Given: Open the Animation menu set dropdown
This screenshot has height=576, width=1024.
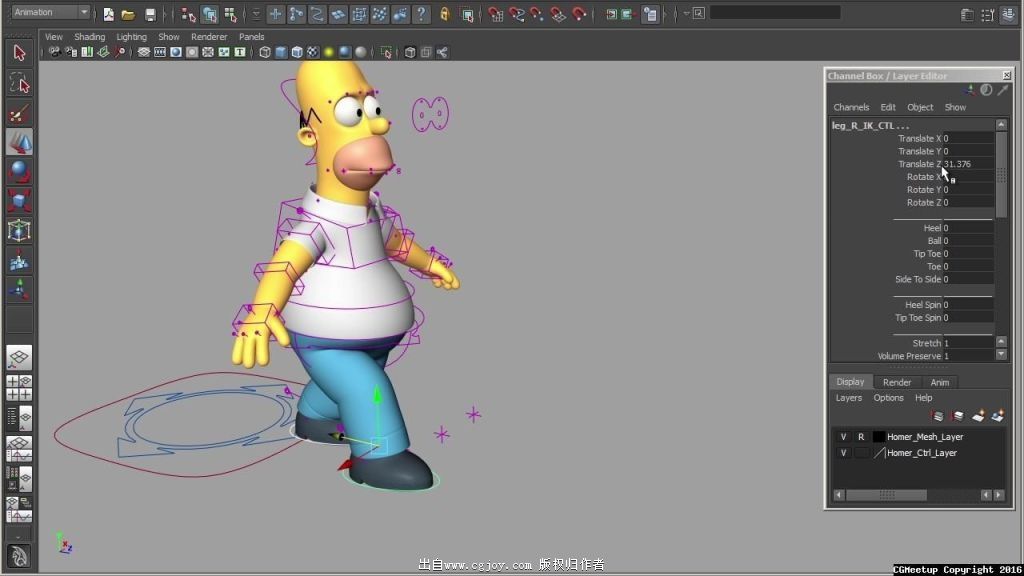Looking at the screenshot, I should [x=50, y=12].
